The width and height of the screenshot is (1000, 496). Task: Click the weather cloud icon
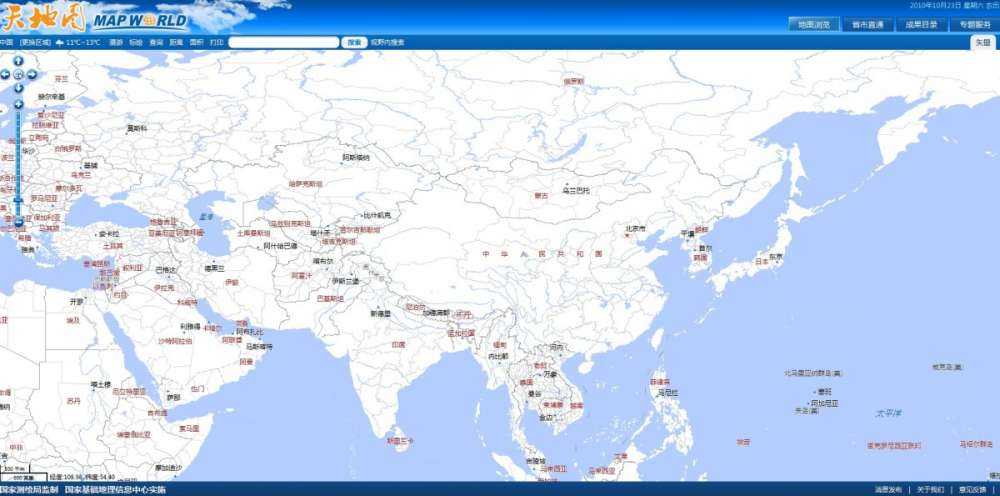60,43
